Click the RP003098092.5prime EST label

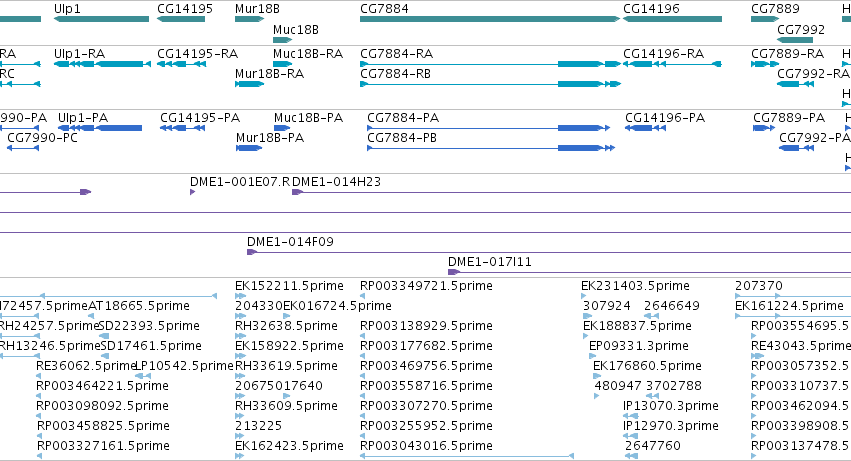coord(103,406)
